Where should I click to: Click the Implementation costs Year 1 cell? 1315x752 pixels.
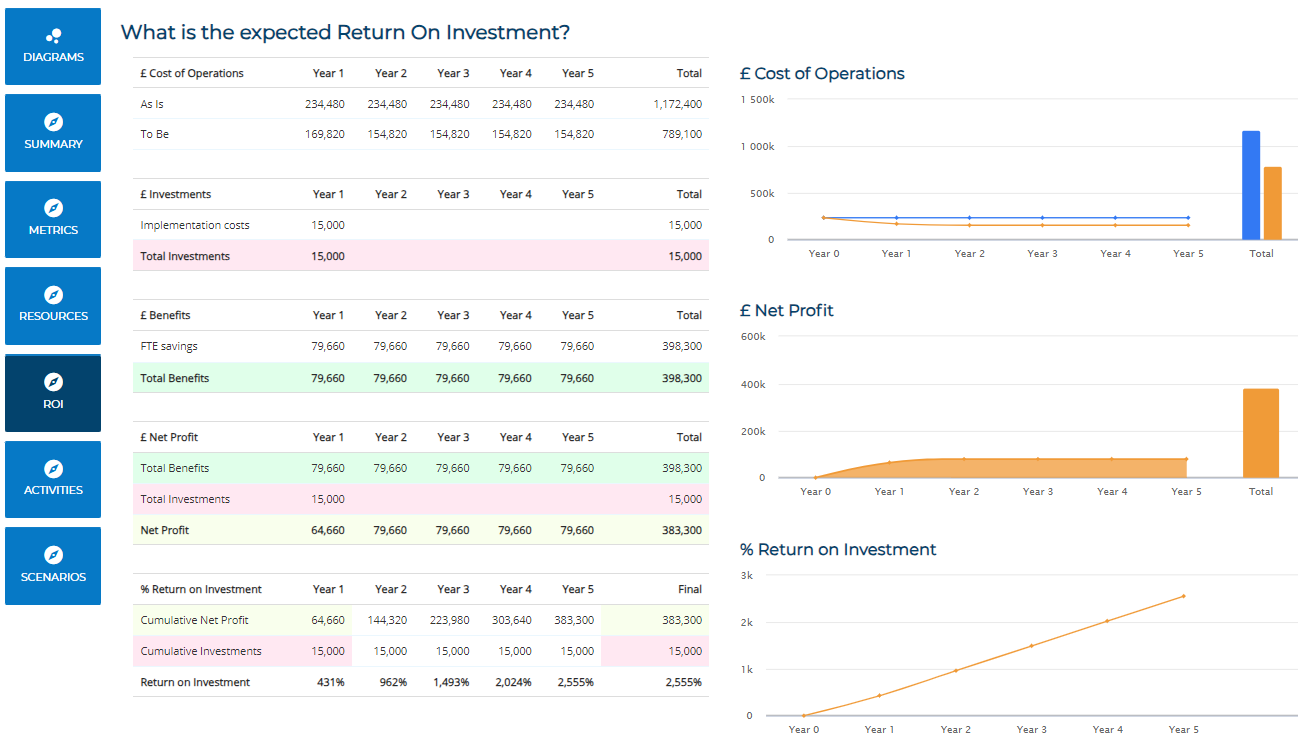coord(327,225)
